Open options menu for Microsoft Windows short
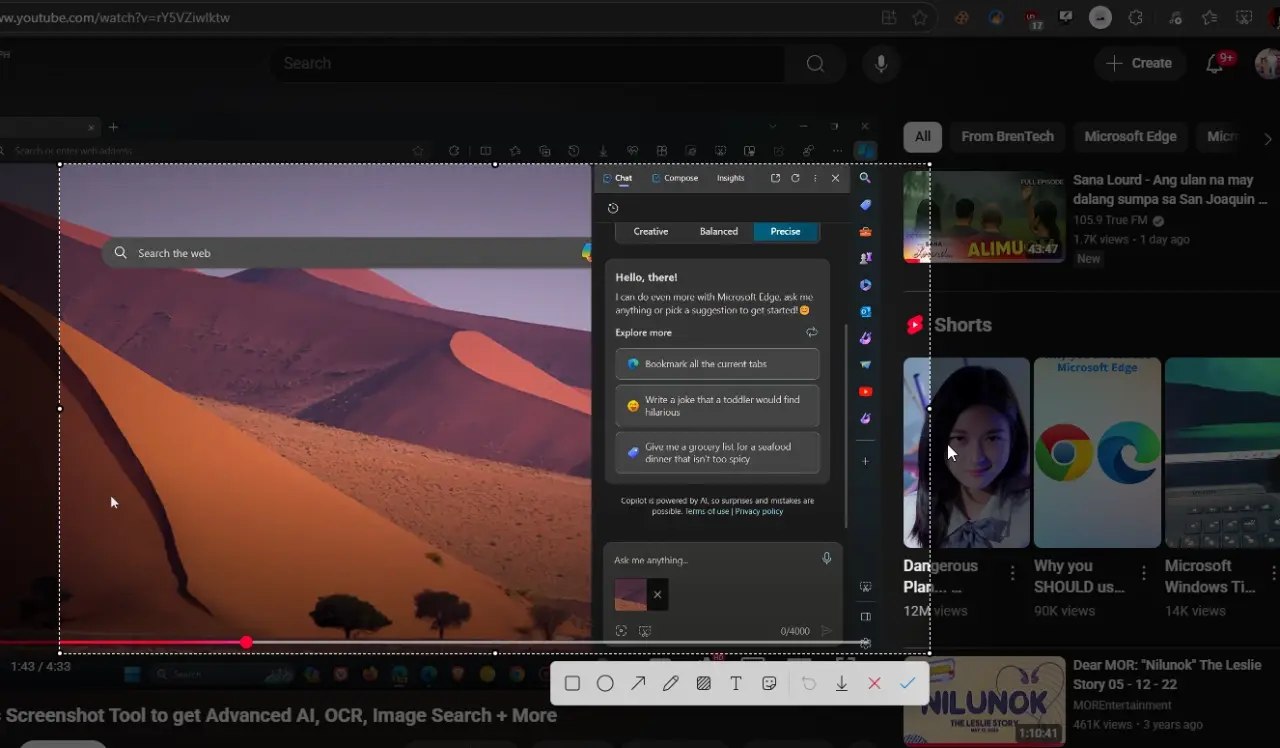This screenshot has height=748, width=1280. tap(1274, 573)
